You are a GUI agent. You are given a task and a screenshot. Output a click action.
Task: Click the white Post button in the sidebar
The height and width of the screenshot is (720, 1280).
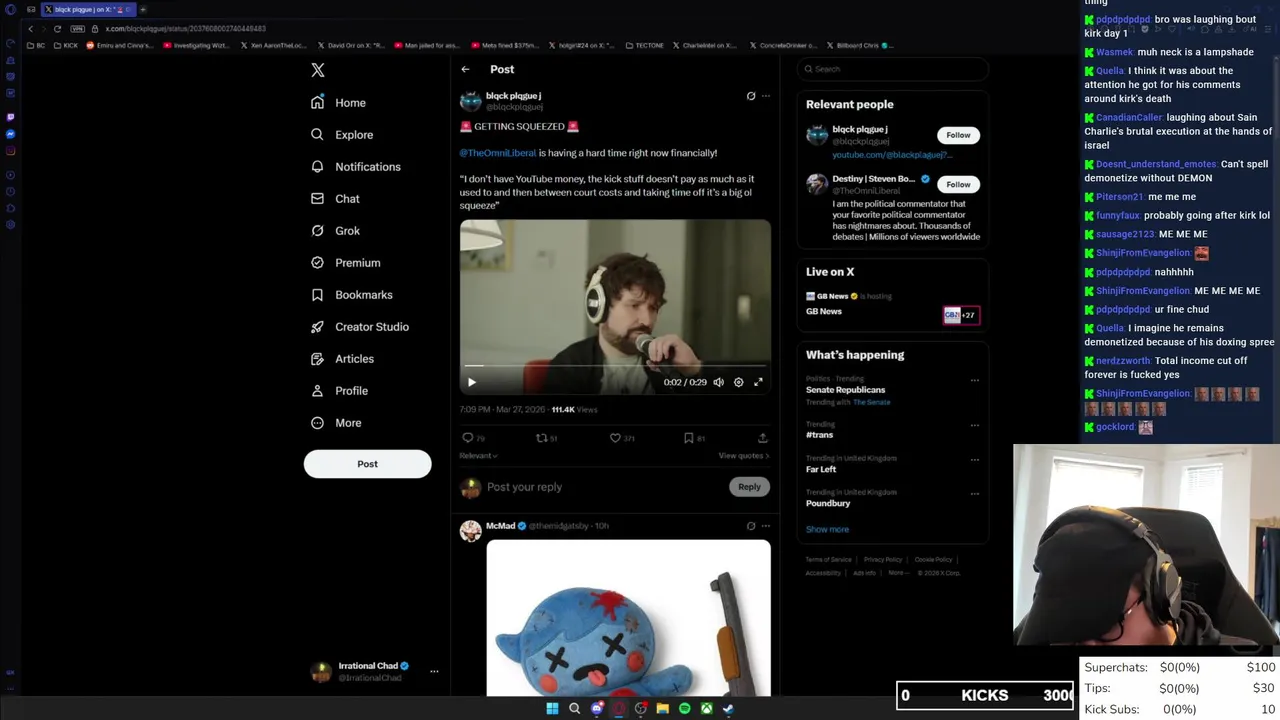coord(367,464)
